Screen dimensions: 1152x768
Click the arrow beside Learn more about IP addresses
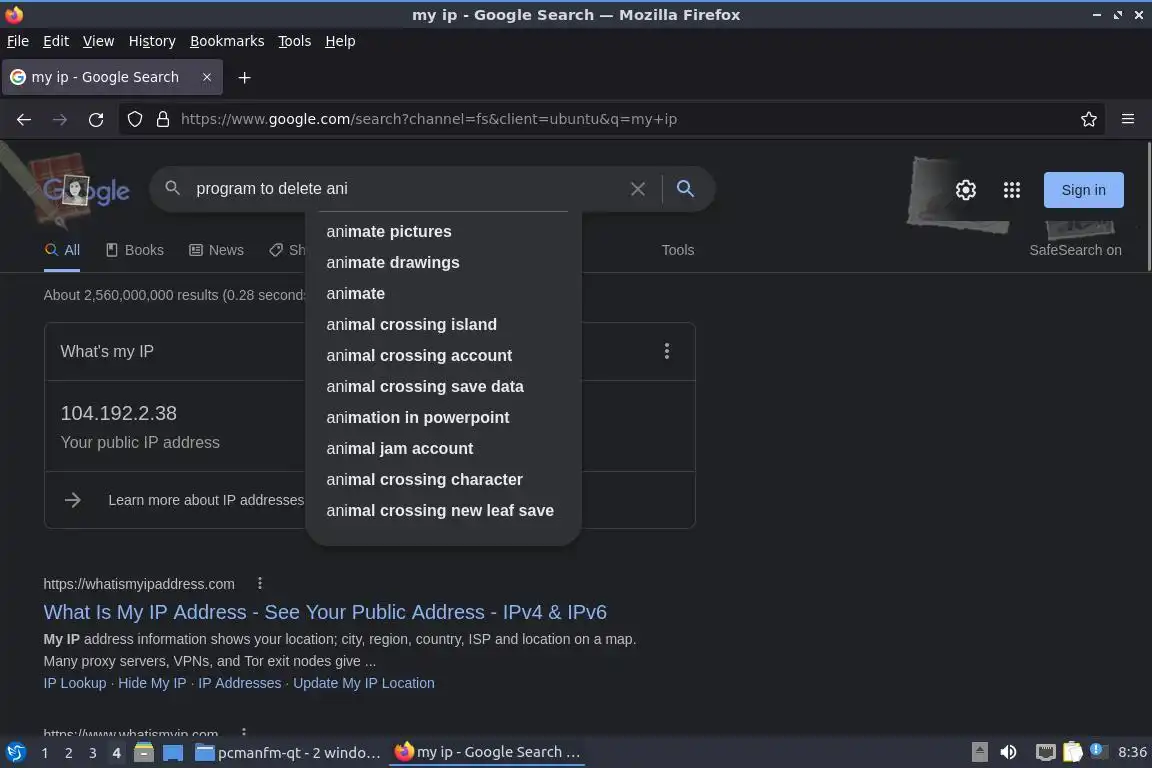click(73, 500)
